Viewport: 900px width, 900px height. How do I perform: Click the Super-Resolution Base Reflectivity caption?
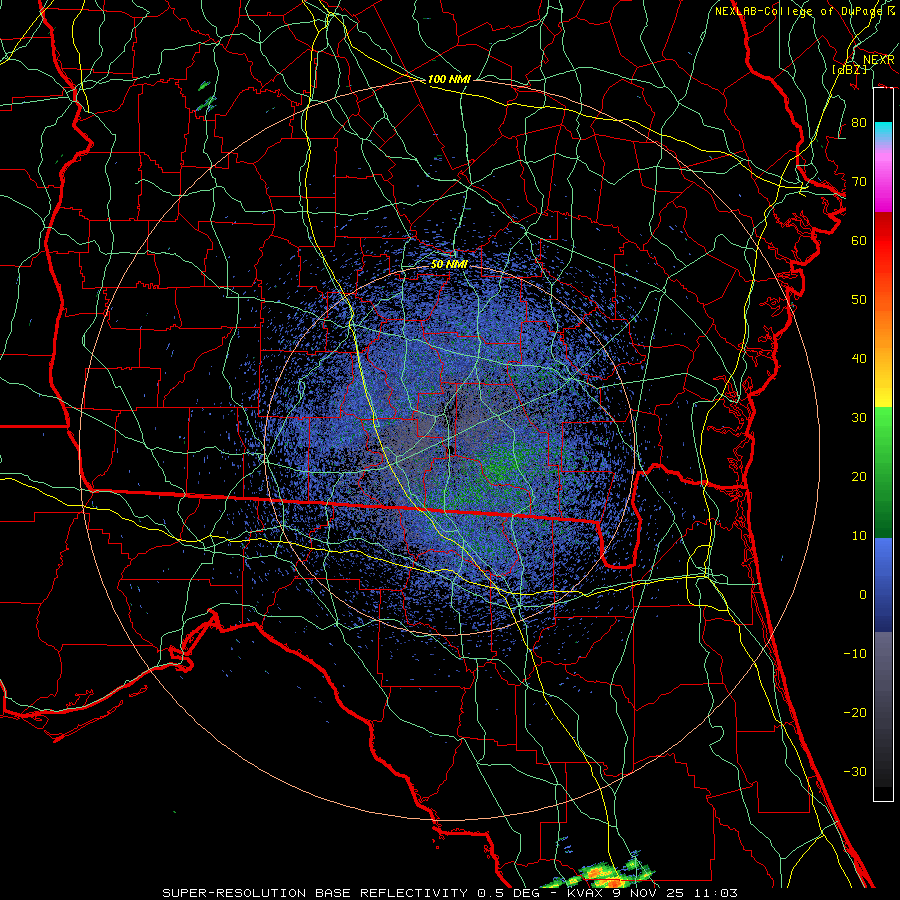point(449,893)
